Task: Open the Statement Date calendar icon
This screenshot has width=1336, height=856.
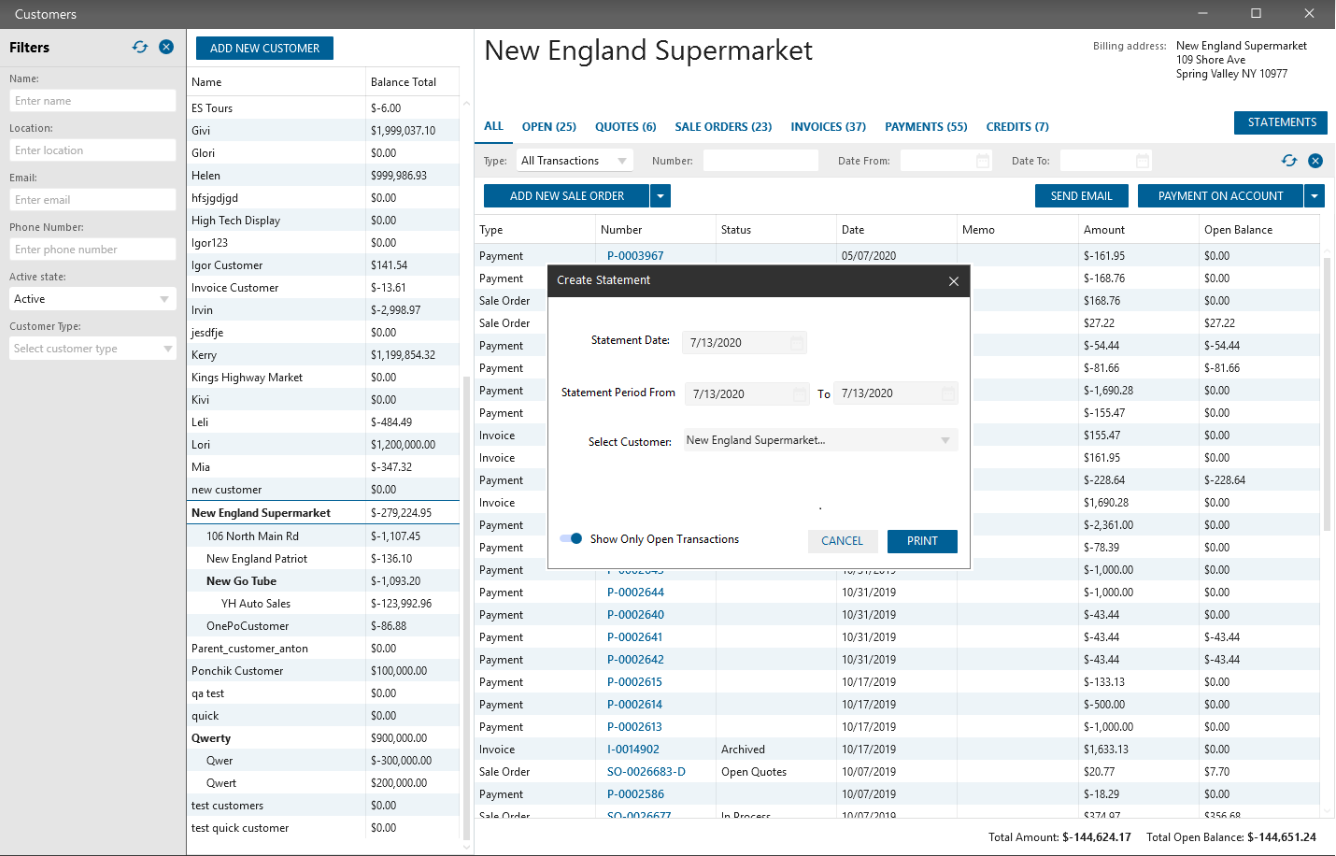Action: [796, 343]
